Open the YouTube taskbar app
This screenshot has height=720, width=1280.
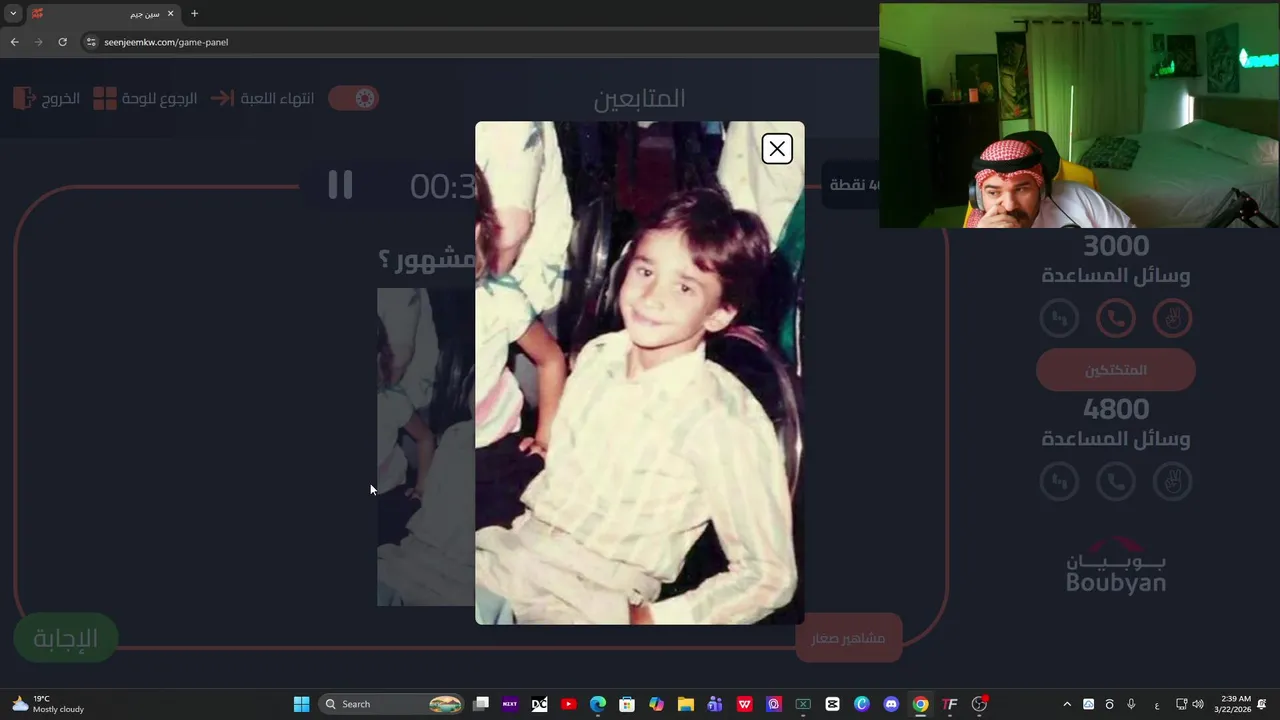coord(569,704)
